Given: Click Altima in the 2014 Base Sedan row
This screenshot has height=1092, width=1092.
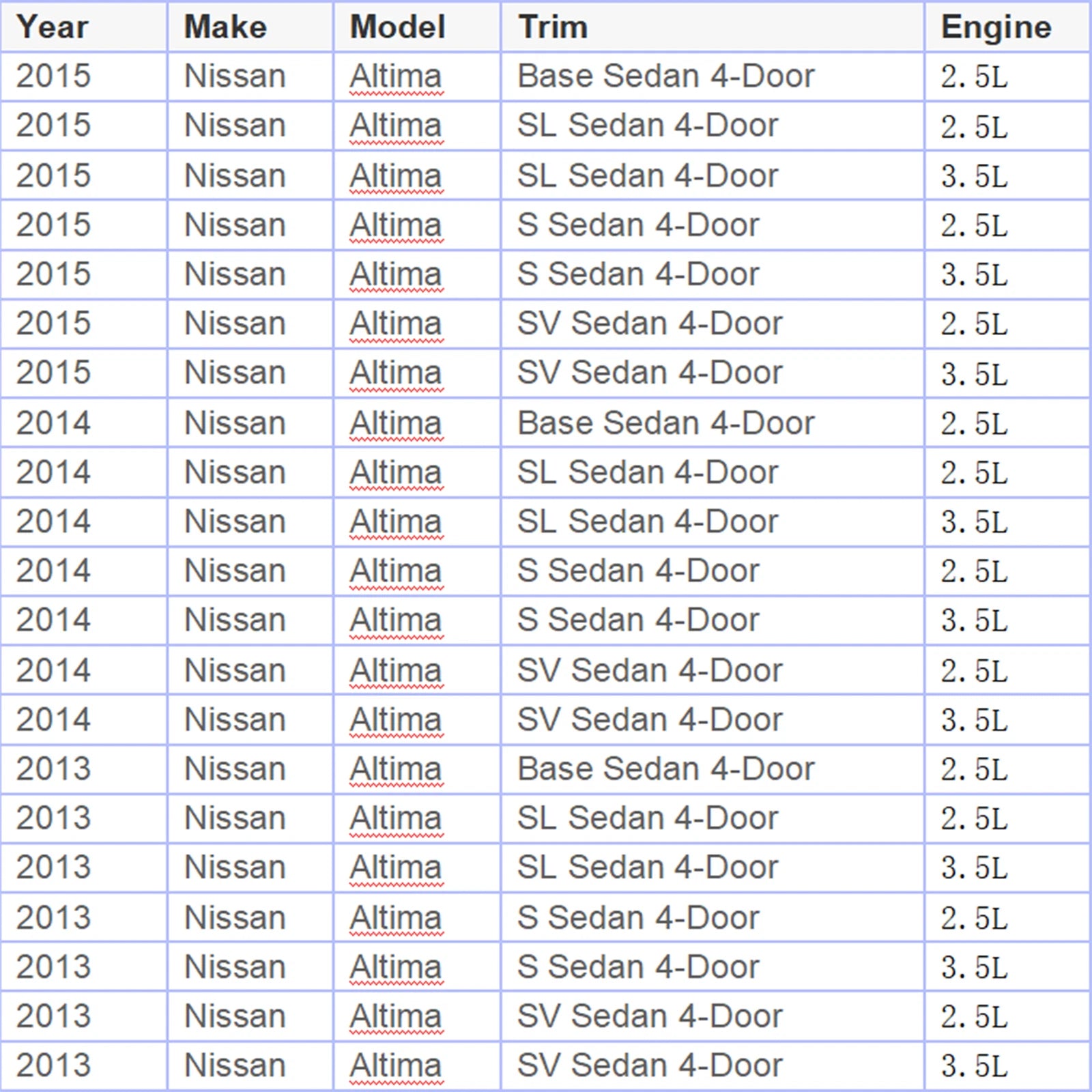Looking at the screenshot, I should [x=396, y=424].
